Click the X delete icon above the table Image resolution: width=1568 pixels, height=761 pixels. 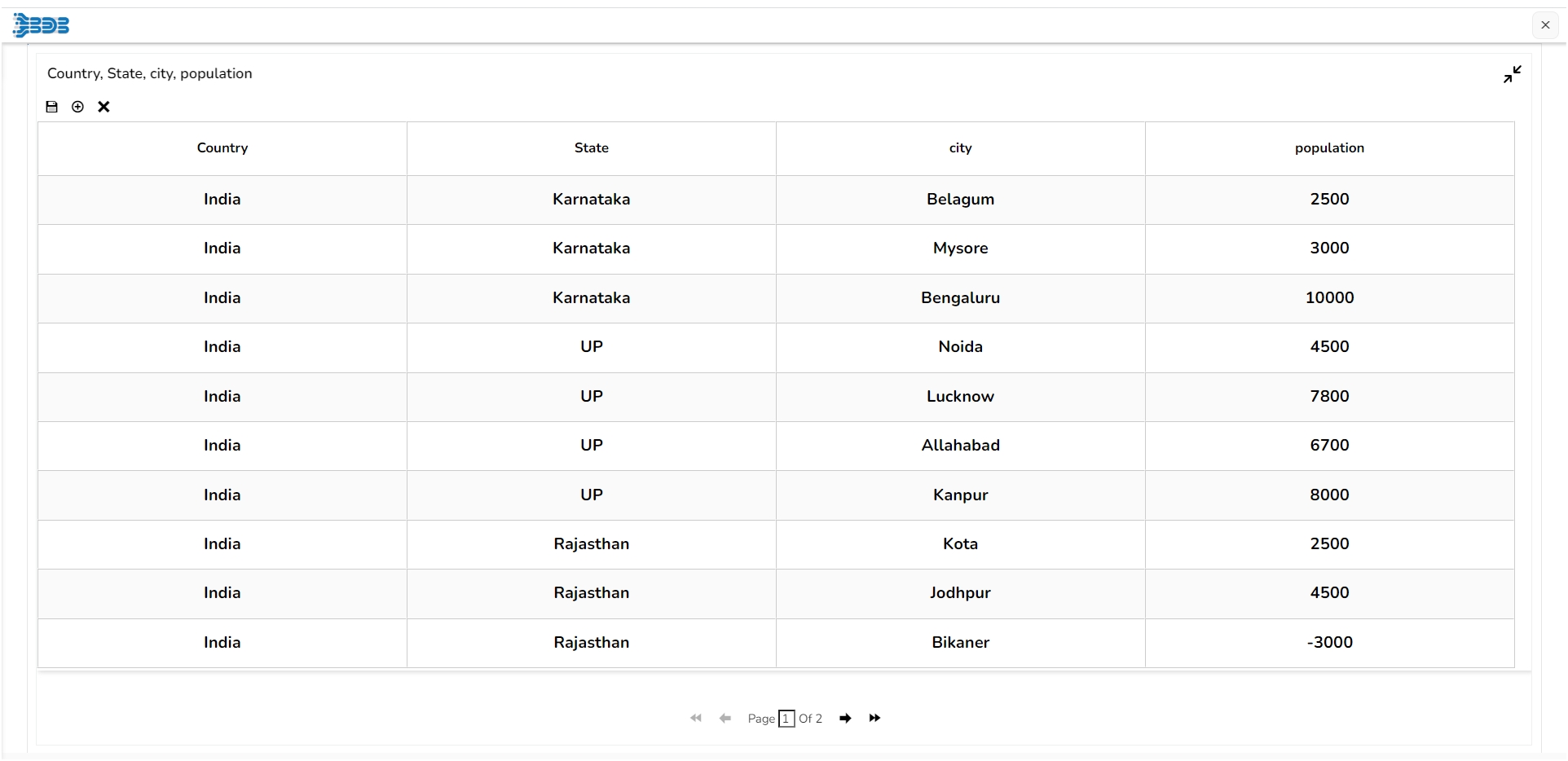(x=104, y=107)
